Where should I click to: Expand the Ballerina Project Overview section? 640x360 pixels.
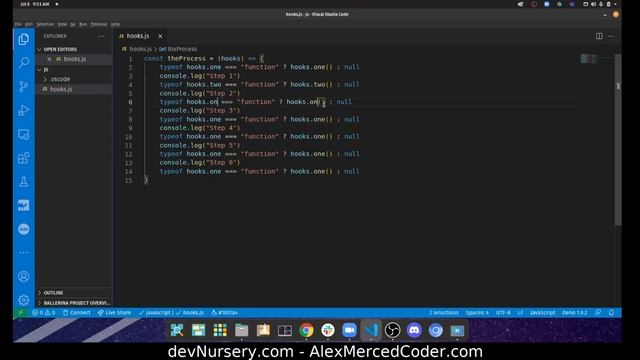(x=73, y=303)
